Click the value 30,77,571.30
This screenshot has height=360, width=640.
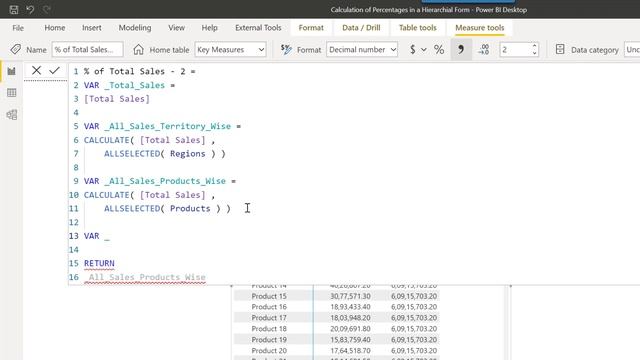(x=350, y=296)
